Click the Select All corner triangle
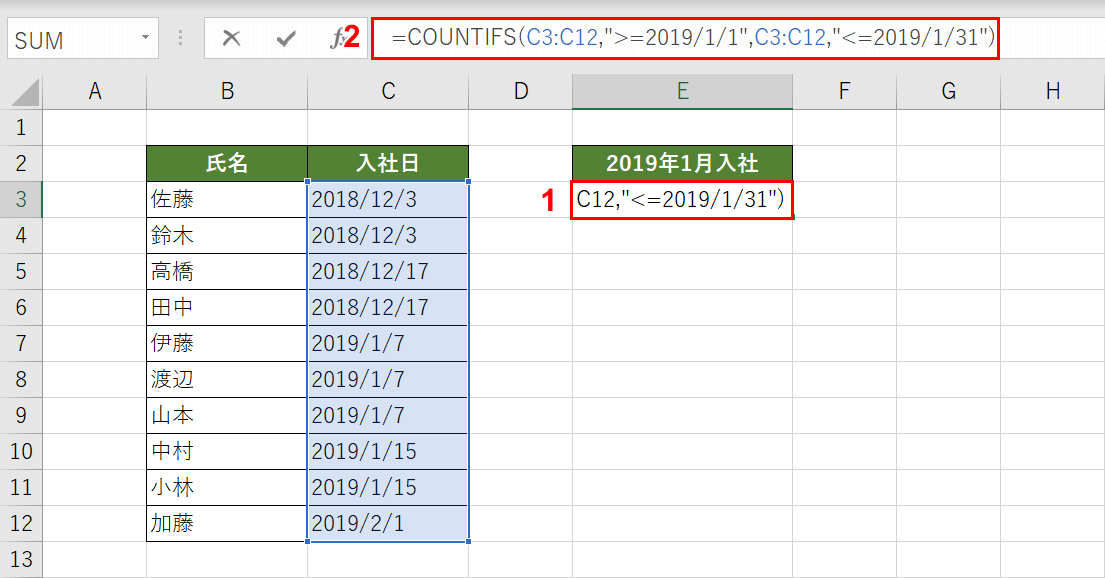 point(25,93)
